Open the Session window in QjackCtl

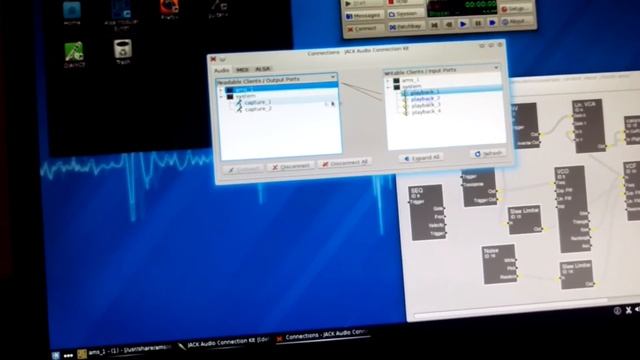coord(404,14)
